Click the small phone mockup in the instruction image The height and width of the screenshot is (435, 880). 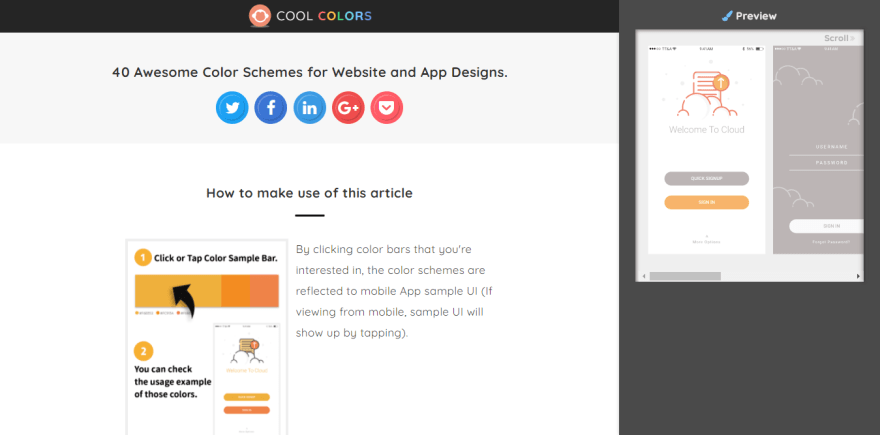click(246, 379)
